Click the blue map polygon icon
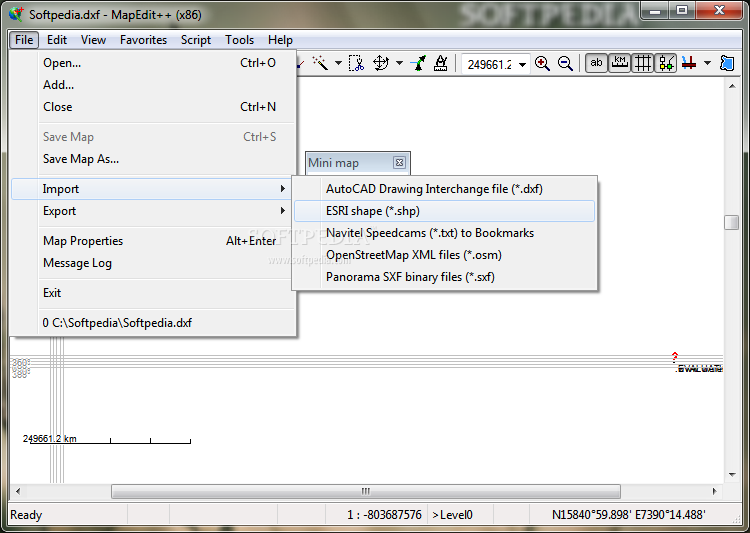750x533 pixels. coord(727,63)
